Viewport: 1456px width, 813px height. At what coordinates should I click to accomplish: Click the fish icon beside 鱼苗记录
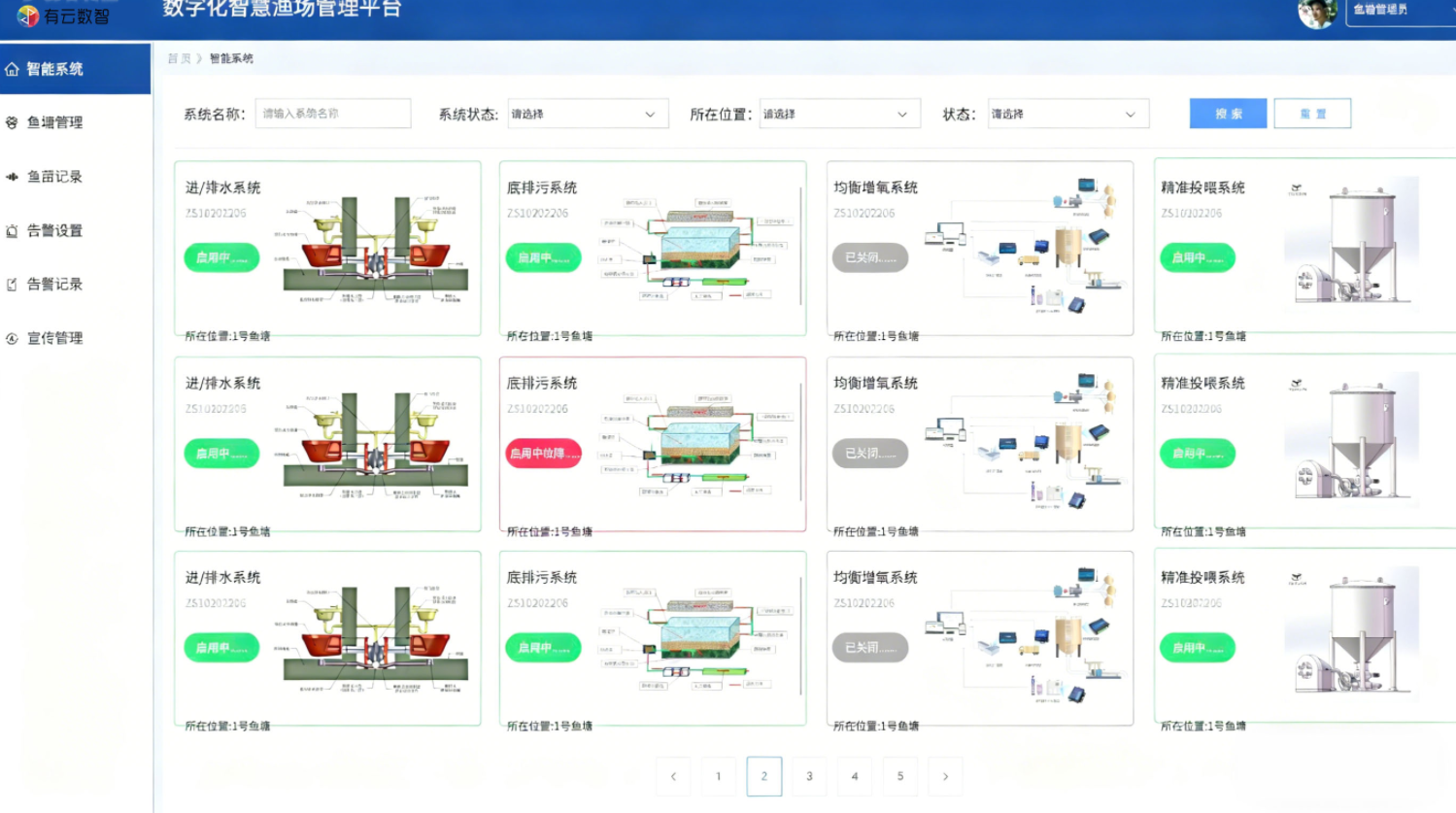click(x=13, y=177)
